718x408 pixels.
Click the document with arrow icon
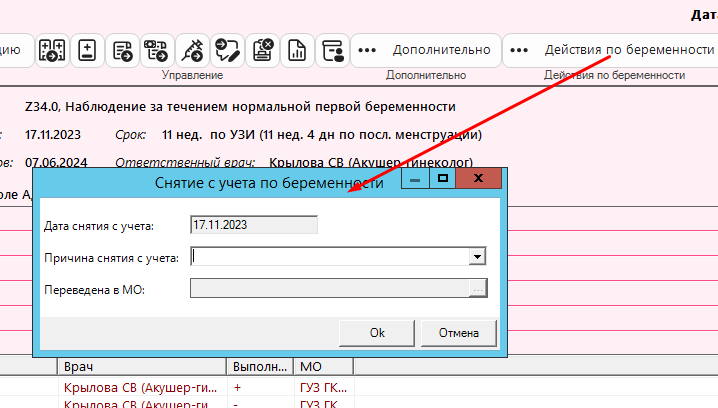point(122,50)
